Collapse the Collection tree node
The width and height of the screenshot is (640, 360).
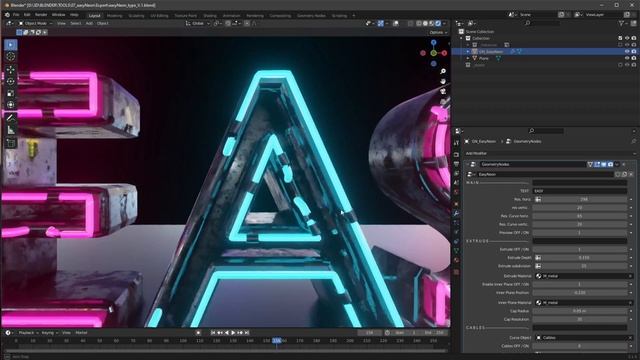click(x=462, y=38)
